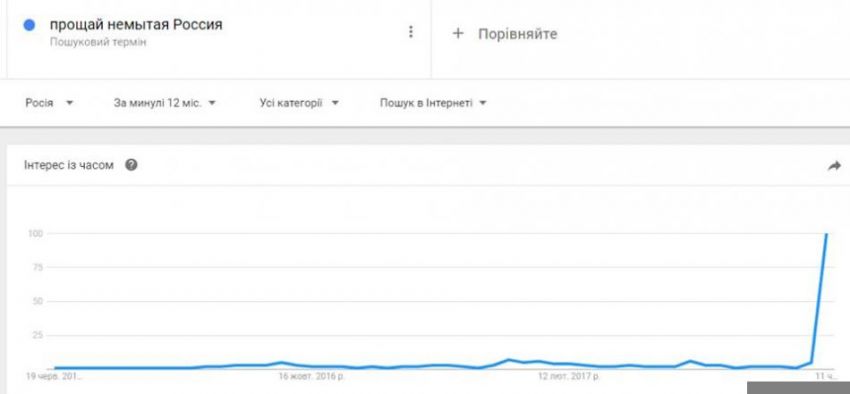Expand the Росія region dropdown
Viewport: 850px width, 394px height.
[x=49, y=103]
